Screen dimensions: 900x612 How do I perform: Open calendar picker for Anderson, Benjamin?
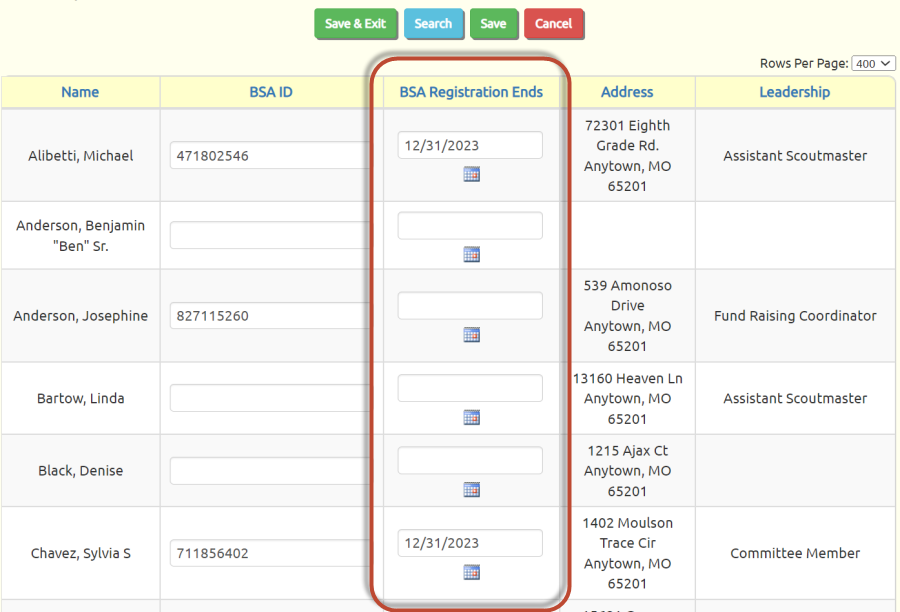[471, 254]
